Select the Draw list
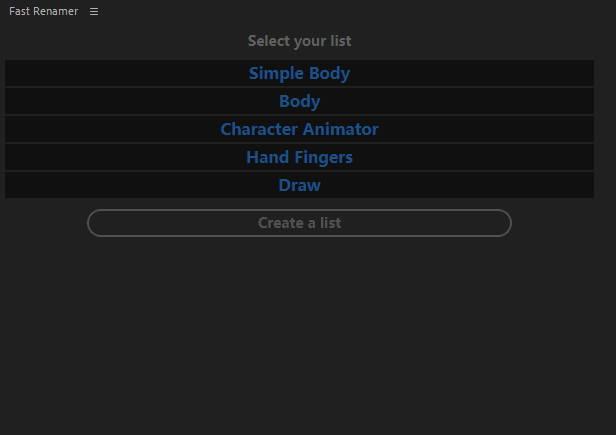Viewport: 616px width, 435px height. click(x=299, y=185)
